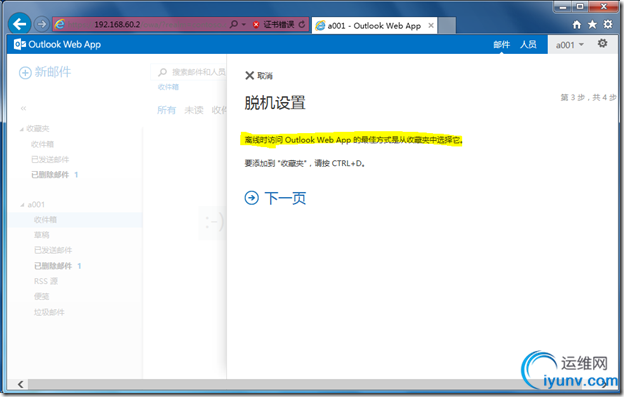The height and width of the screenshot is (397, 624).
Task: Open 已删除邮件 under 收藏夹
Action: (50, 175)
